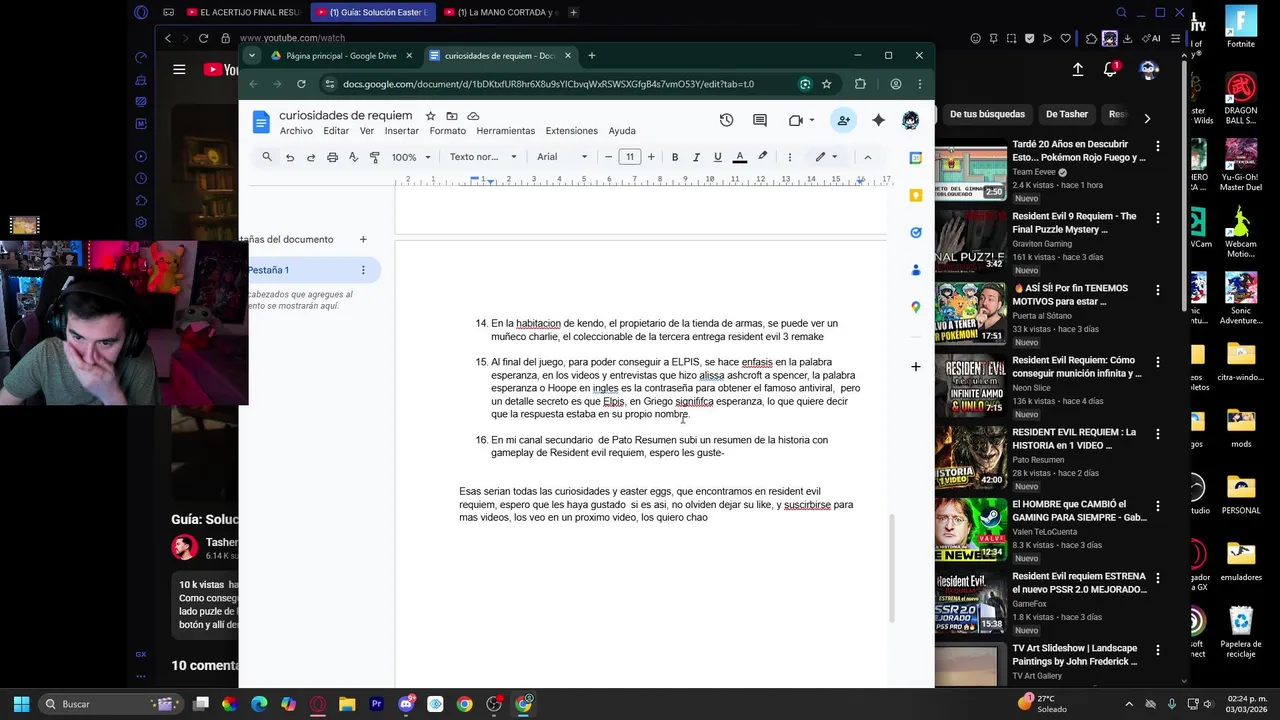
Task: Open the comments panel icon
Action: coord(760,120)
